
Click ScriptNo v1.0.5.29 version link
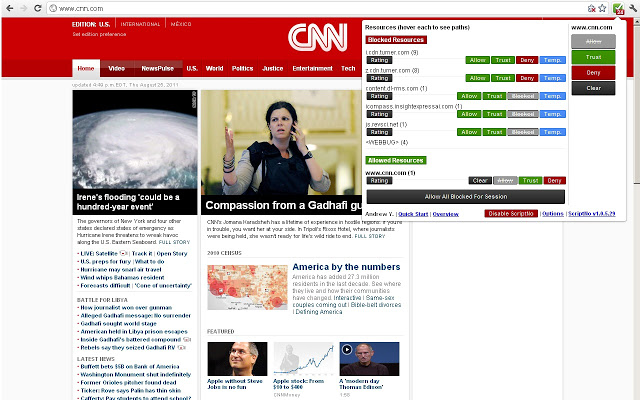tap(591, 213)
